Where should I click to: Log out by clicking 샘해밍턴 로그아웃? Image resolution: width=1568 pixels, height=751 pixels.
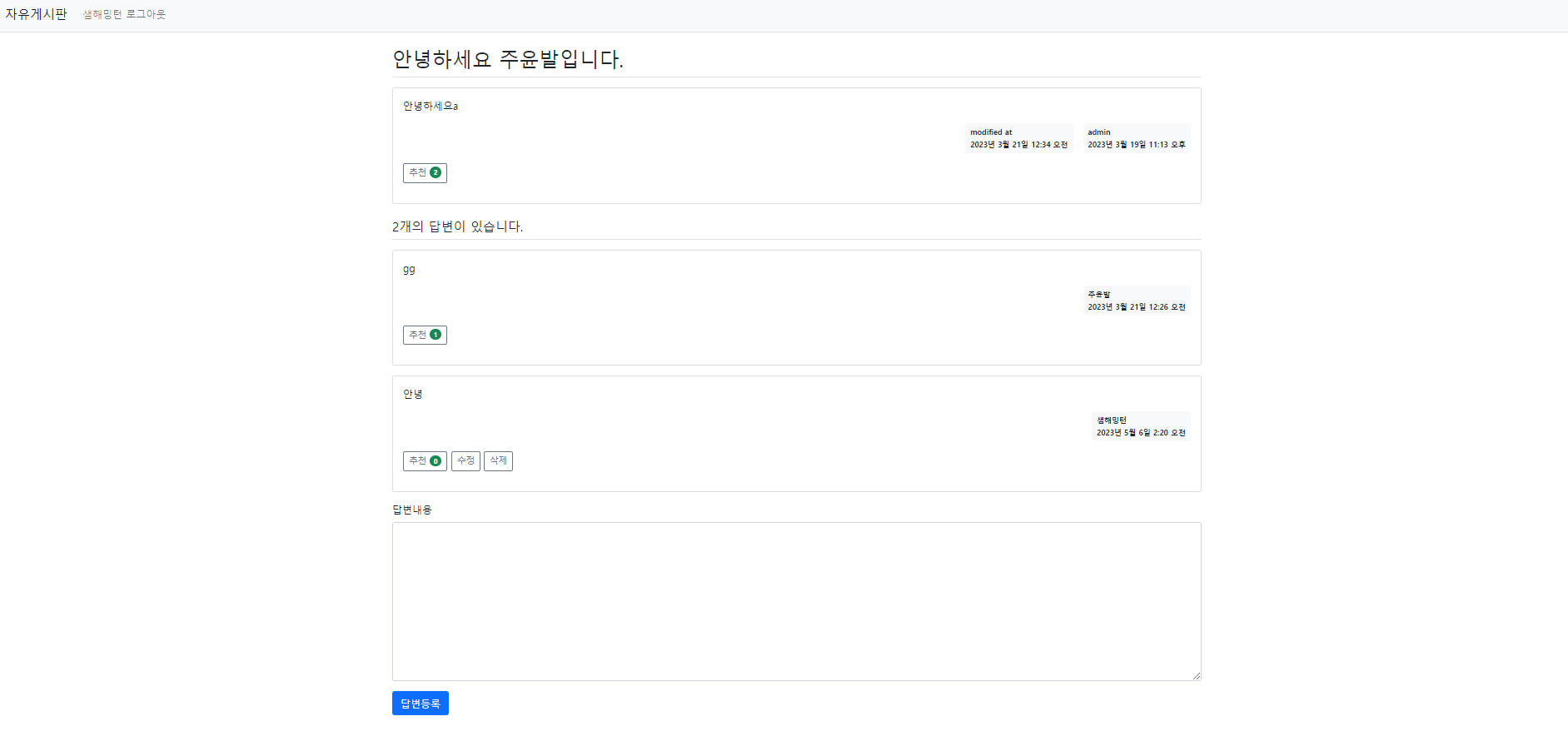point(123,14)
